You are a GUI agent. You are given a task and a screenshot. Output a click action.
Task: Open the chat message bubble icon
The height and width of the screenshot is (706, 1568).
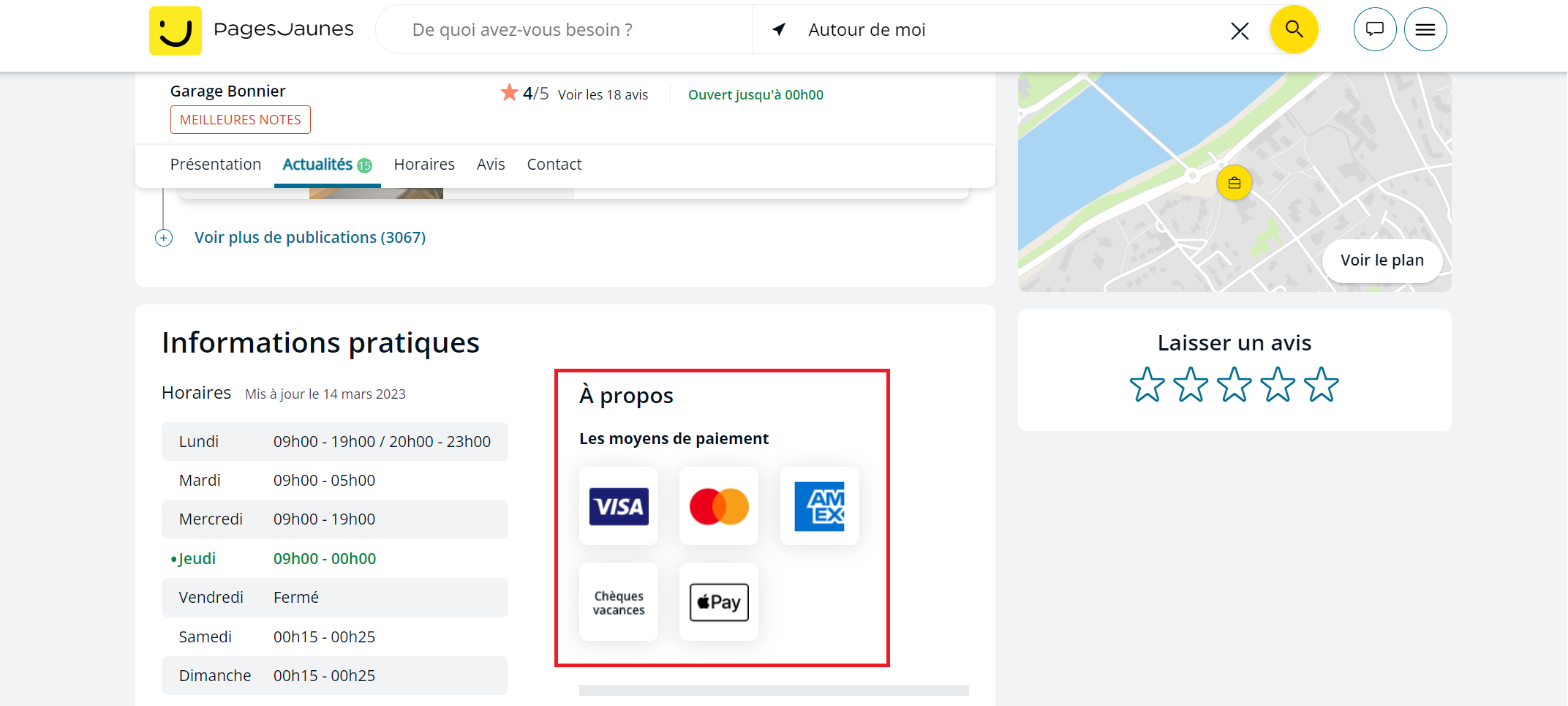[x=1375, y=30]
